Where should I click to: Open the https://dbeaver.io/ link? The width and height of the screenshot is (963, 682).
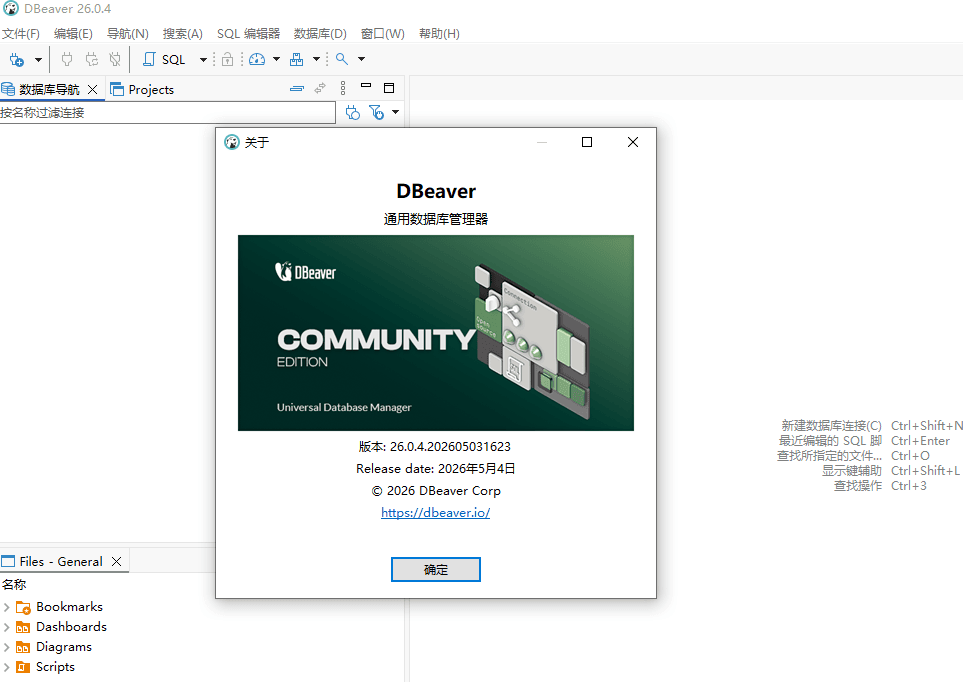point(435,512)
